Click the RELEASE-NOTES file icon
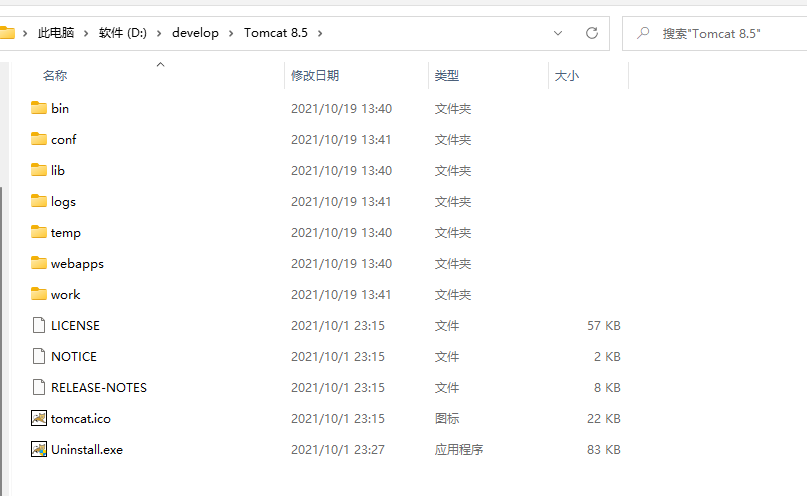 39,387
